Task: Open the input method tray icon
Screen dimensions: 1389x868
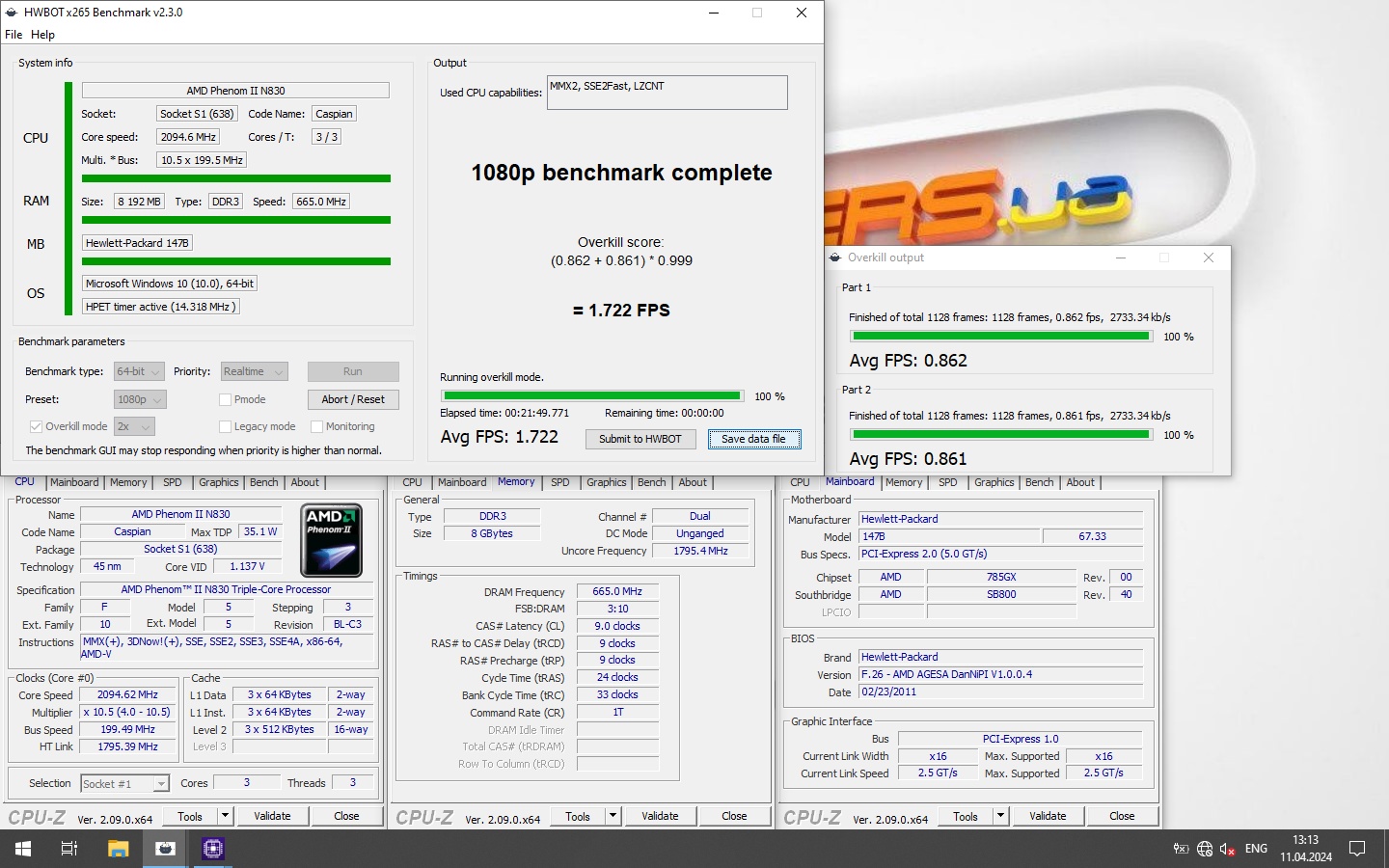Action: pyautogui.click(x=1181, y=849)
